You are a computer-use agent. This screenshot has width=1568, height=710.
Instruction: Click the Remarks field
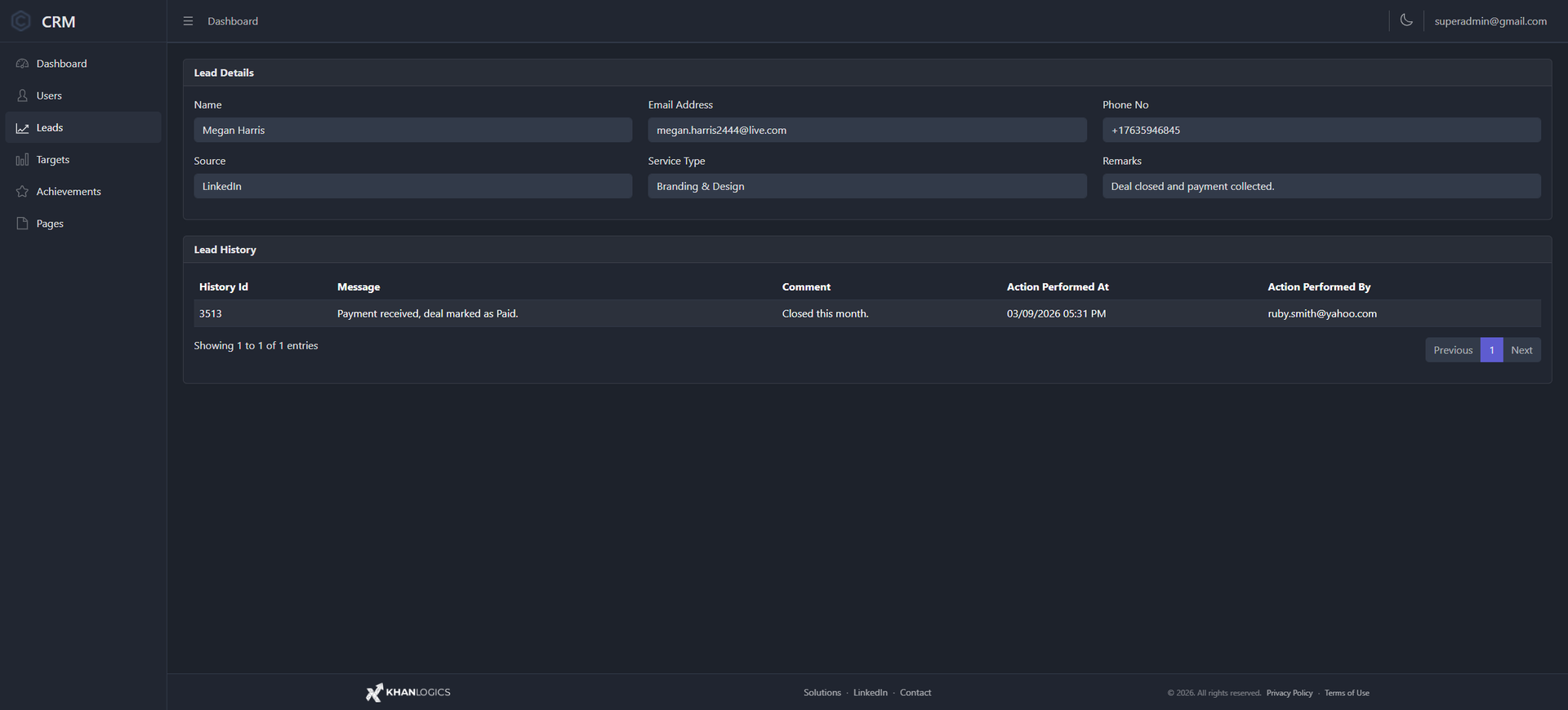[1321, 186]
